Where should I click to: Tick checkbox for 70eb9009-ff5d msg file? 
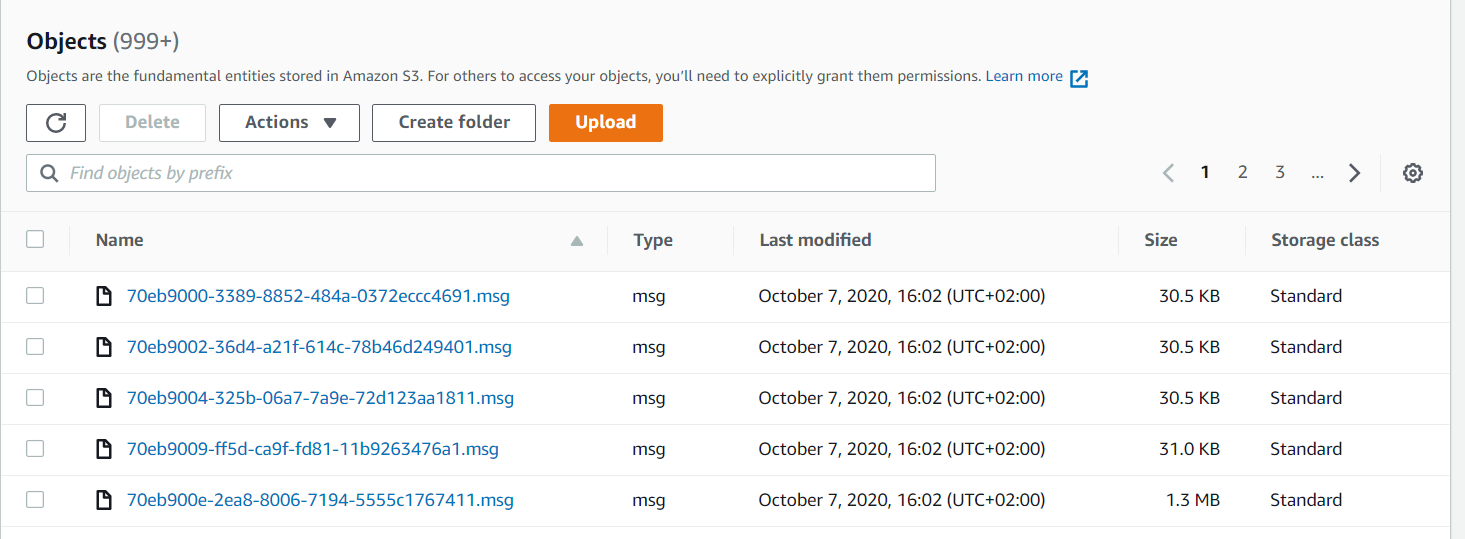click(35, 449)
